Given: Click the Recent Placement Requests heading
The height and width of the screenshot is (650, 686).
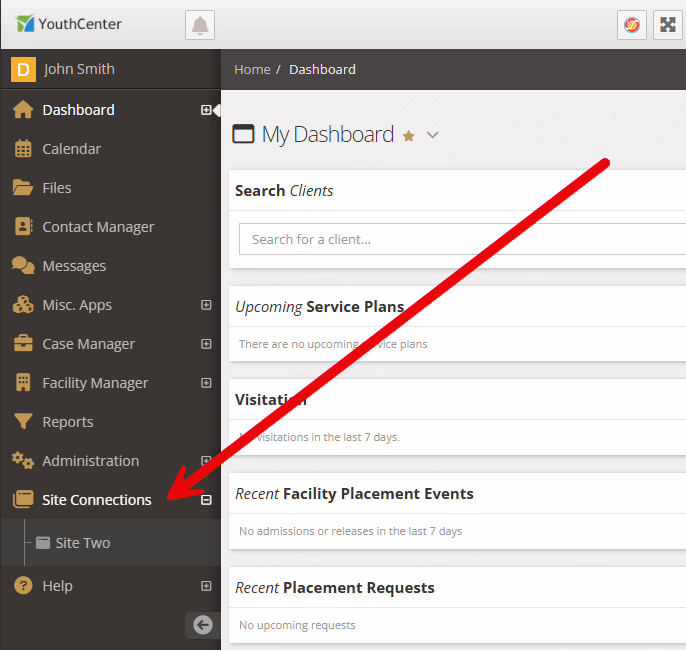Looking at the screenshot, I should pyautogui.click(x=335, y=587).
